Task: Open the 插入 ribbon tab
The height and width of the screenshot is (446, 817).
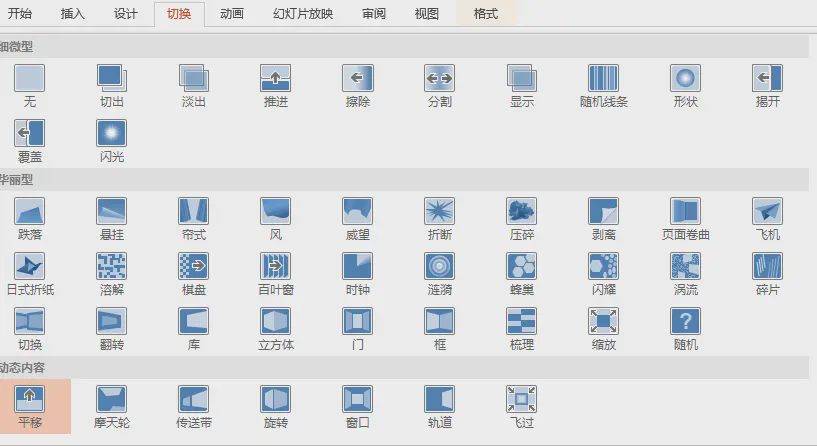Action: point(73,14)
